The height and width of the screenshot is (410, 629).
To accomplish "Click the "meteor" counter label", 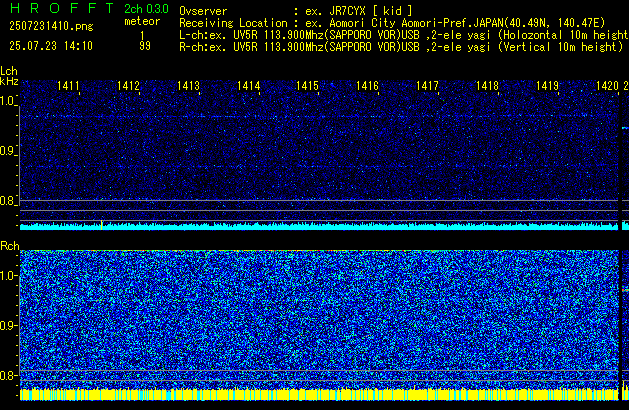I will pyautogui.click(x=142, y=21).
